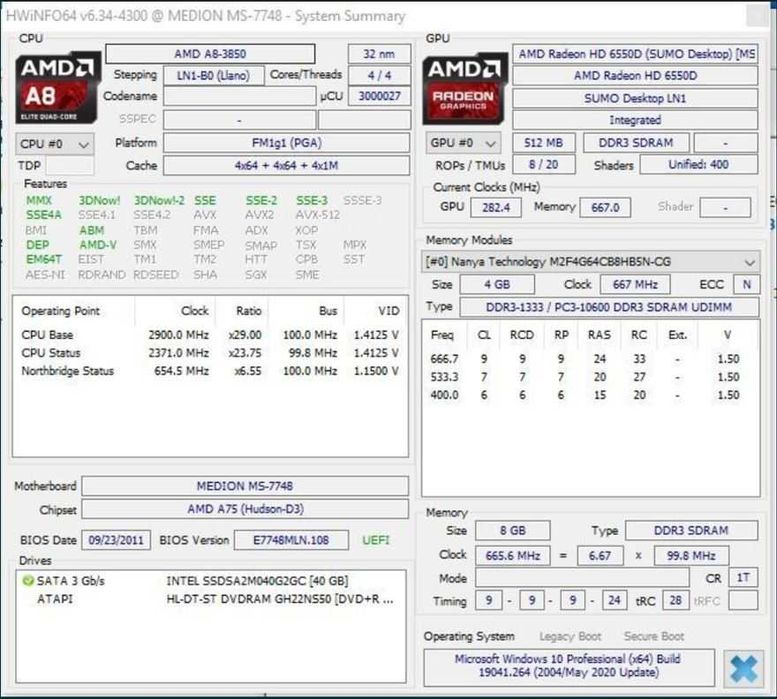Image resolution: width=777 pixels, height=699 pixels.
Task: Click the Integrated GPU bus field
Action: (635, 120)
